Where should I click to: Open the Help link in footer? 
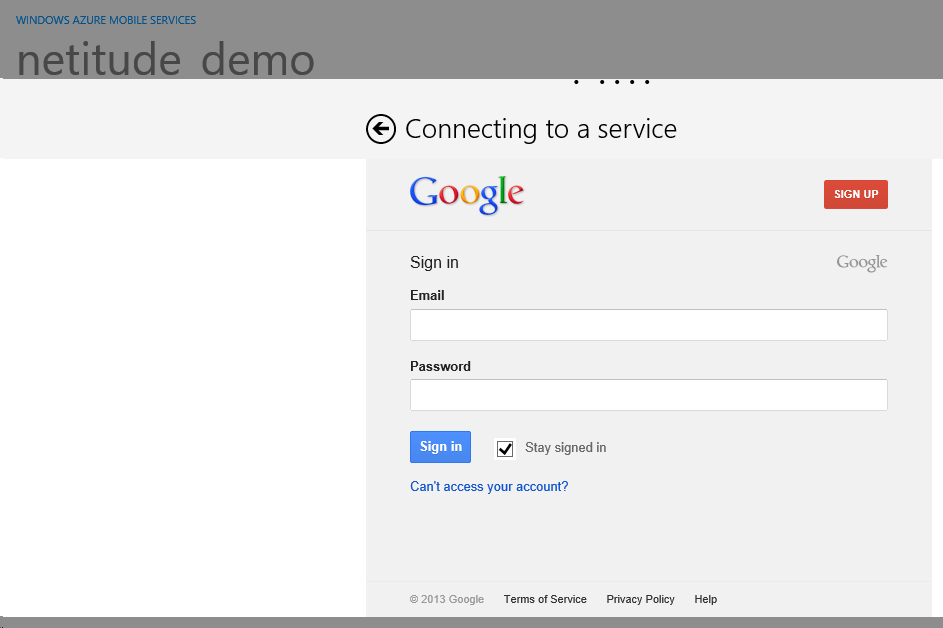[705, 599]
